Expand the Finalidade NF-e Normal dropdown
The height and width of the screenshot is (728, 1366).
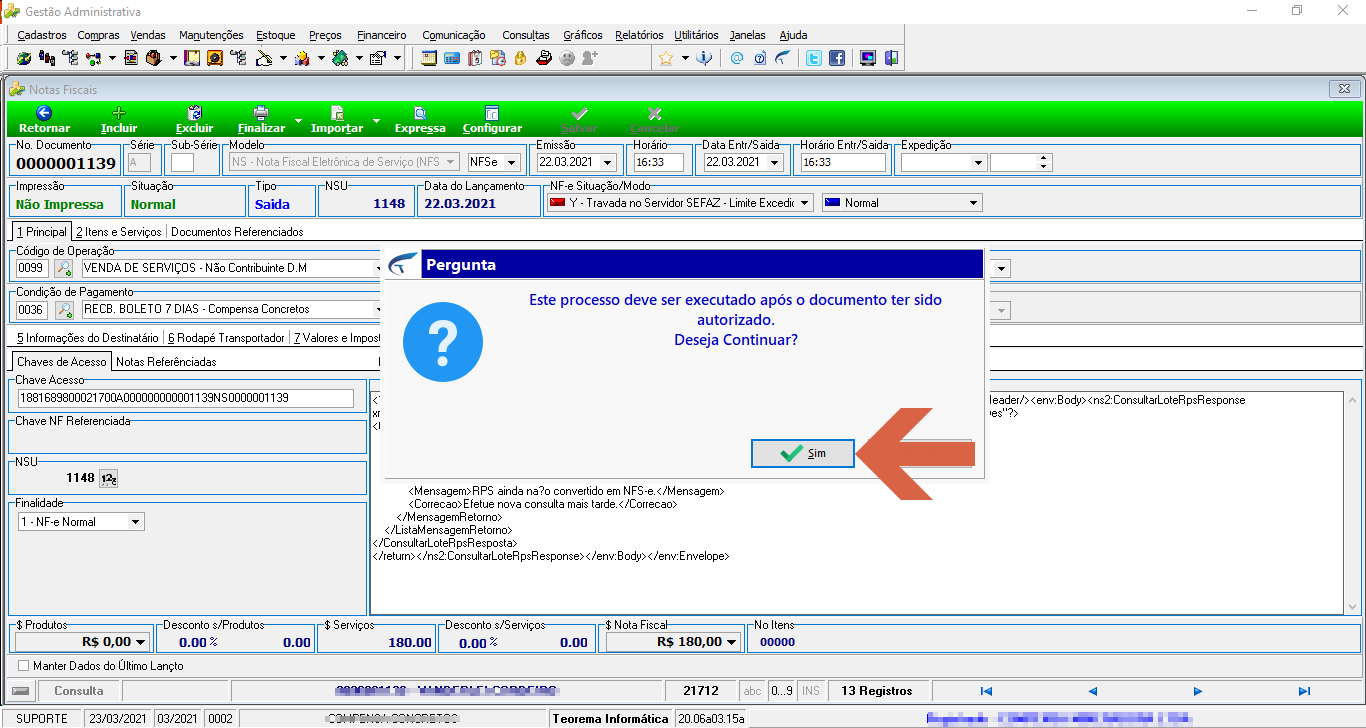pyautogui.click(x=136, y=522)
